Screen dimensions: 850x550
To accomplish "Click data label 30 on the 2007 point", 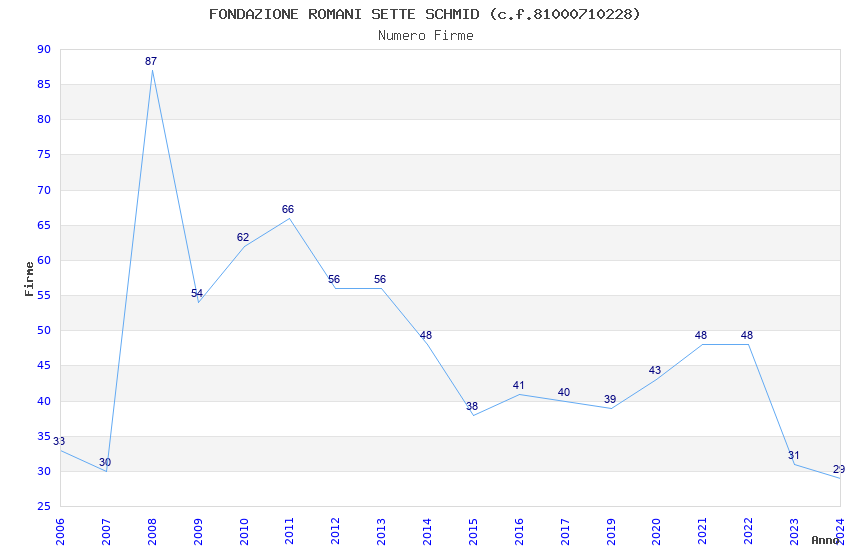I will click(105, 462).
